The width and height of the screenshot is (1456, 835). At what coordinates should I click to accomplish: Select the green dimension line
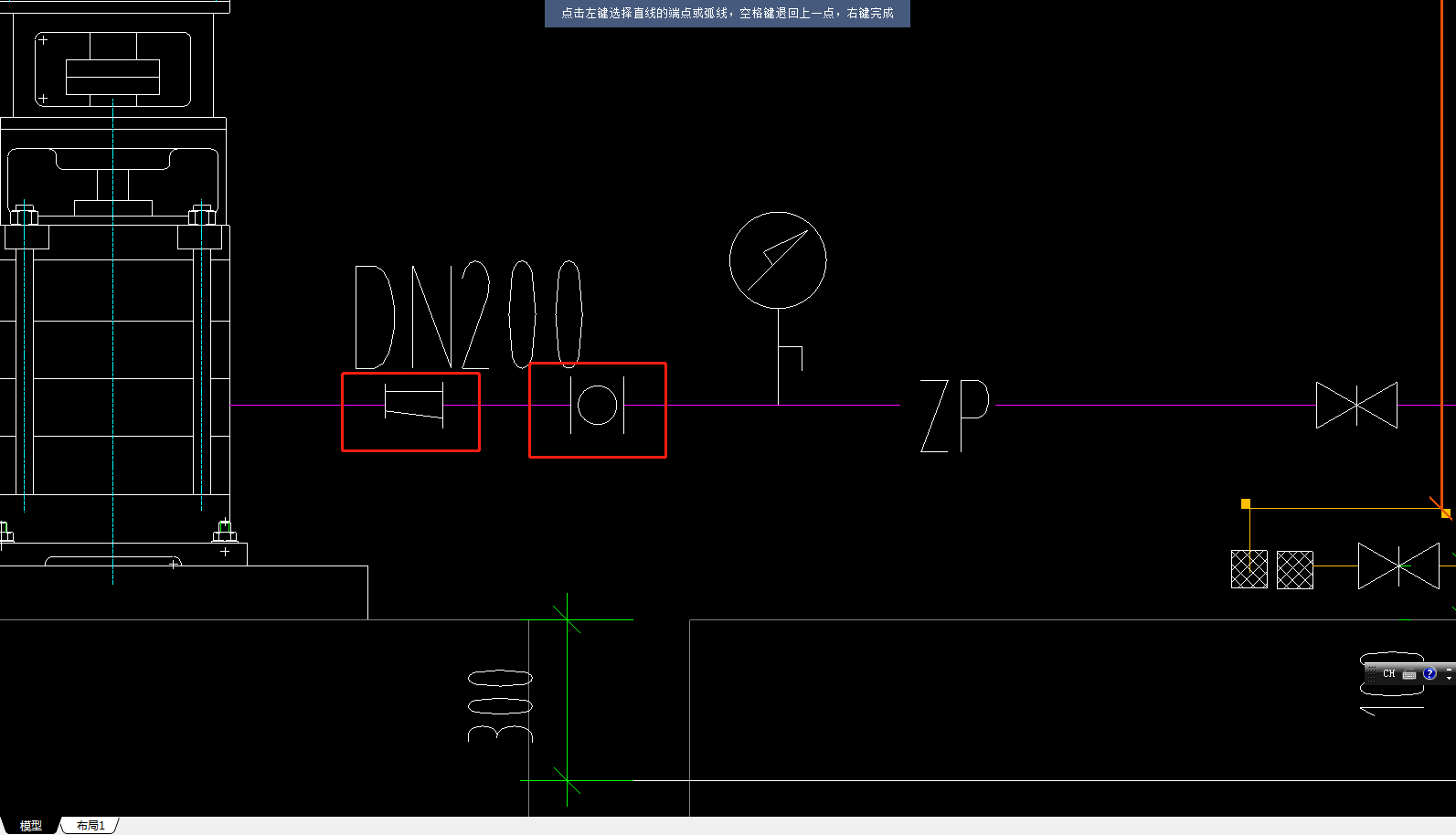(568, 700)
